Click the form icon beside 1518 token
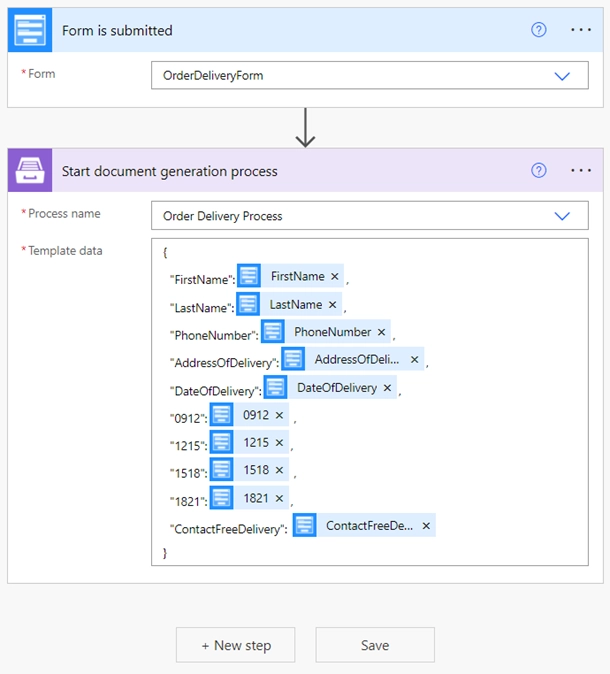 (x=221, y=470)
